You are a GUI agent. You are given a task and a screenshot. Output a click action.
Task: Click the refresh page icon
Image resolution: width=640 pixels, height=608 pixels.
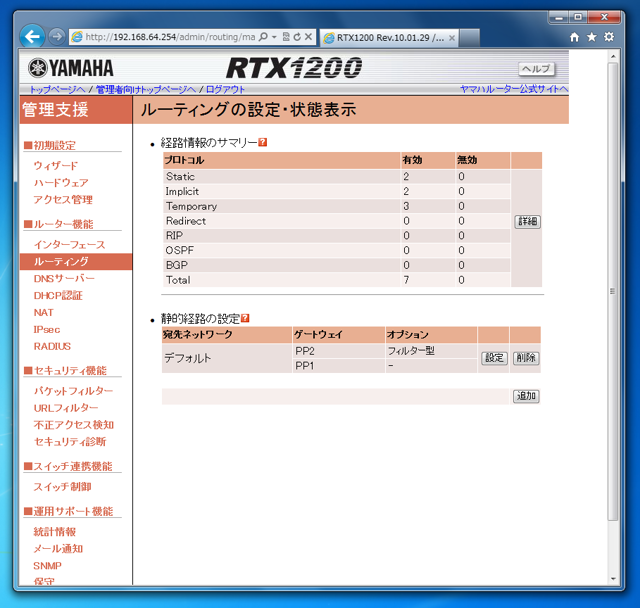tap(297, 37)
